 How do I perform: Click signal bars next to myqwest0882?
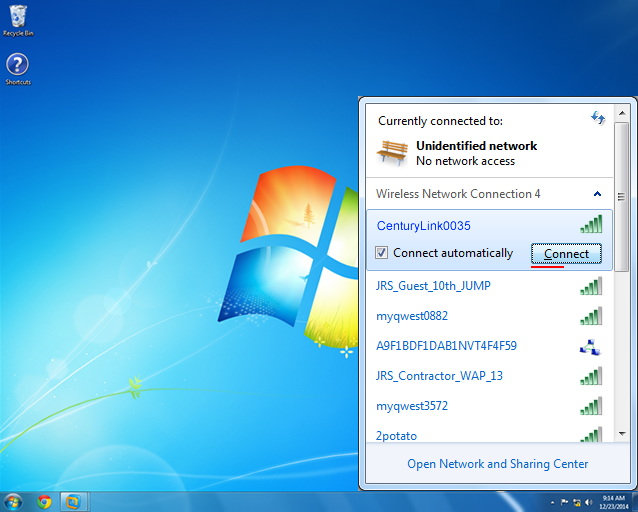coord(591,316)
